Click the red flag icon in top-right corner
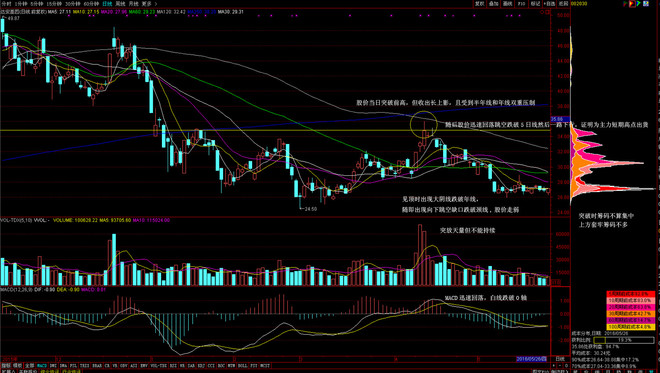The image size is (660, 373). pyautogui.click(x=625, y=4)
